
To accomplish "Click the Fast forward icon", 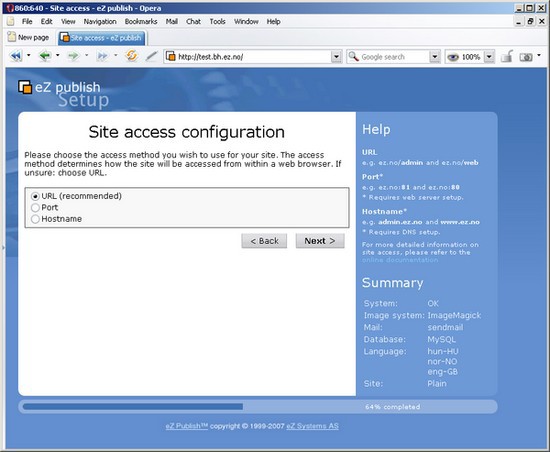I will click(102, 56).
